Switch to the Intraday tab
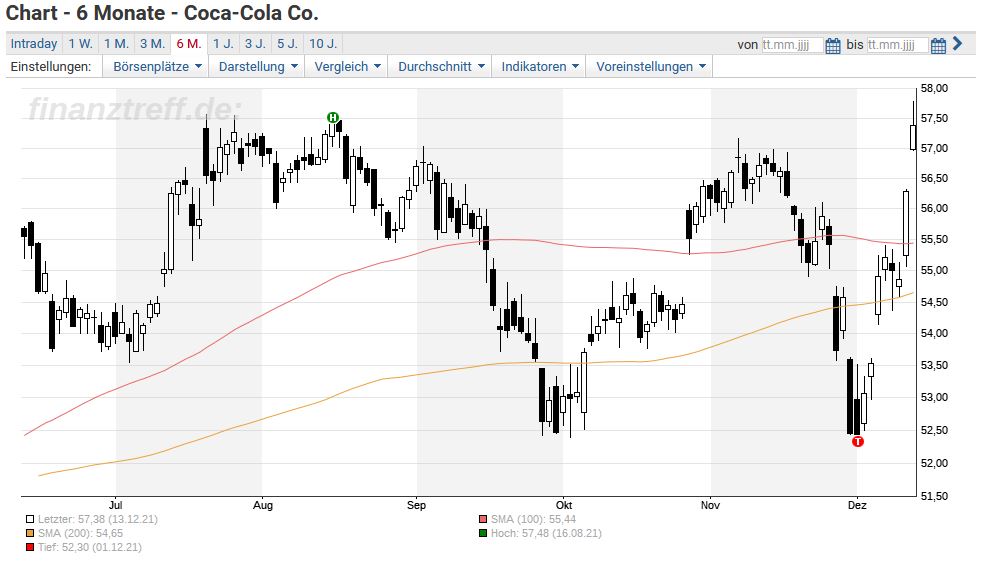 [34, 43]
